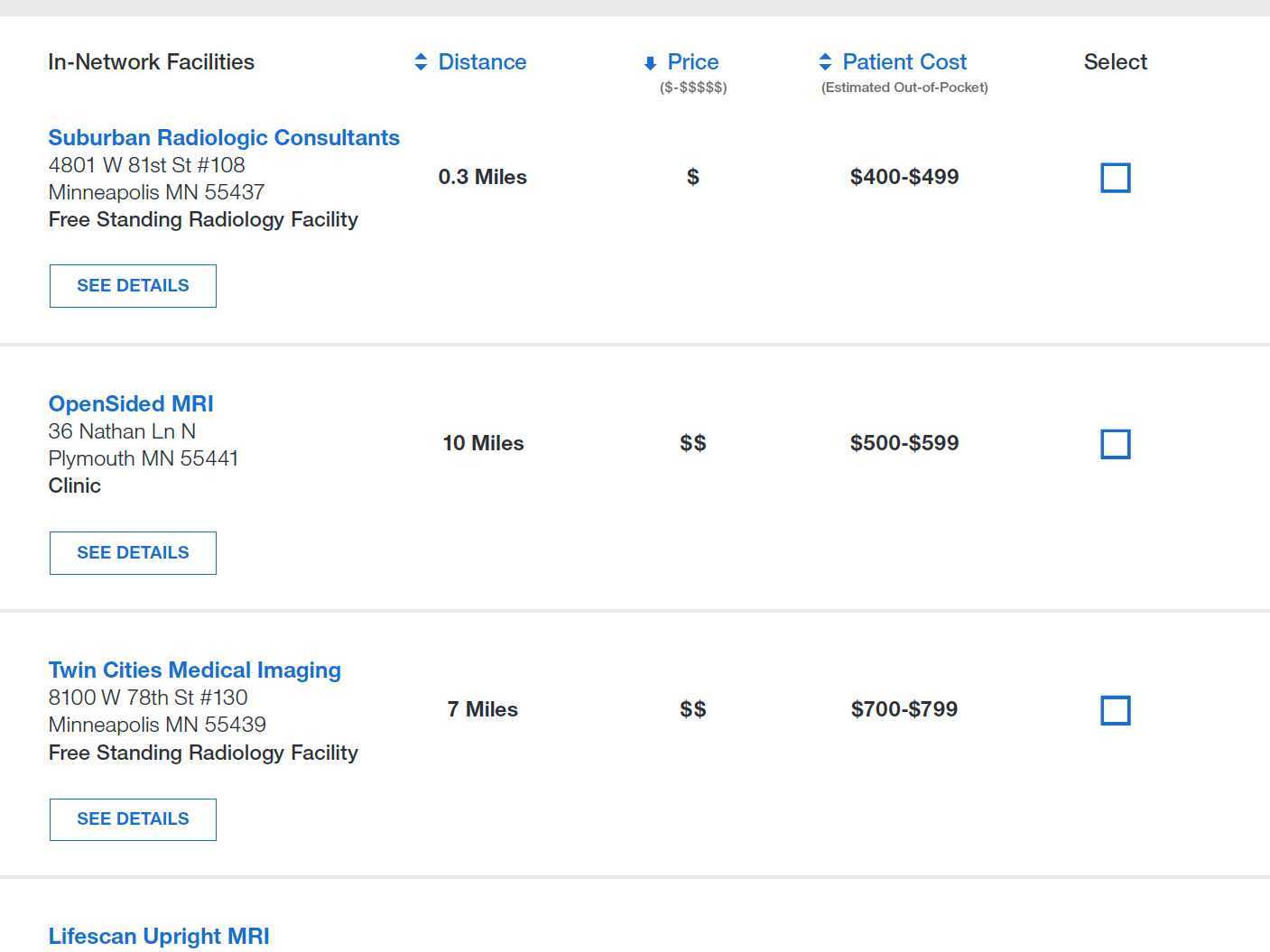Click the Clinic facility type label
The image size is (1270, 952).
coord(75,485)
